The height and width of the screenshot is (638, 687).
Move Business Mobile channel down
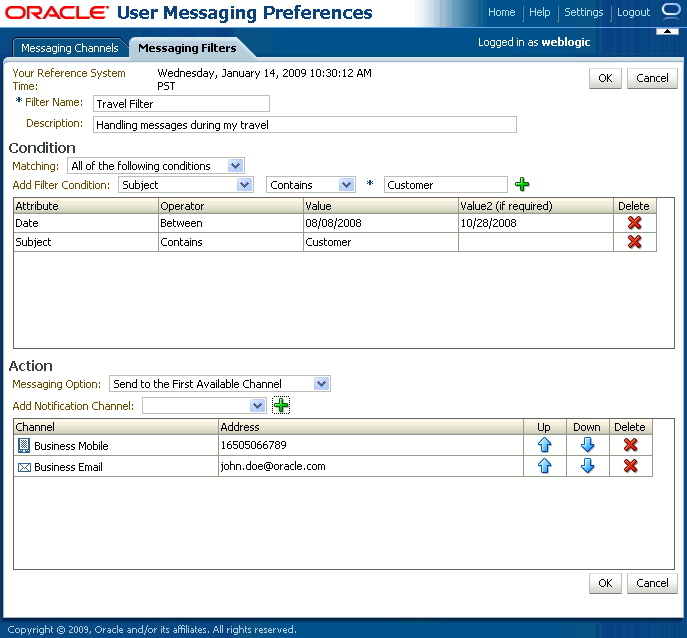(587, 445)
